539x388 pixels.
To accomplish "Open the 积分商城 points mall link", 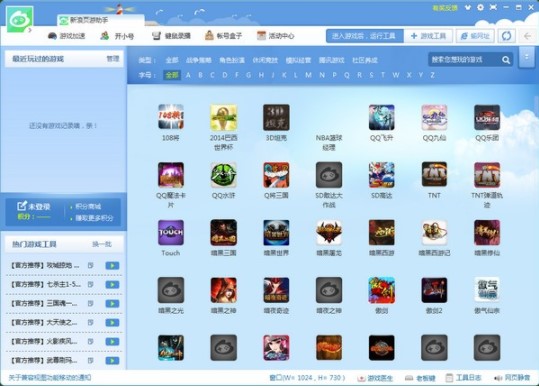I will tap(88, 207).
